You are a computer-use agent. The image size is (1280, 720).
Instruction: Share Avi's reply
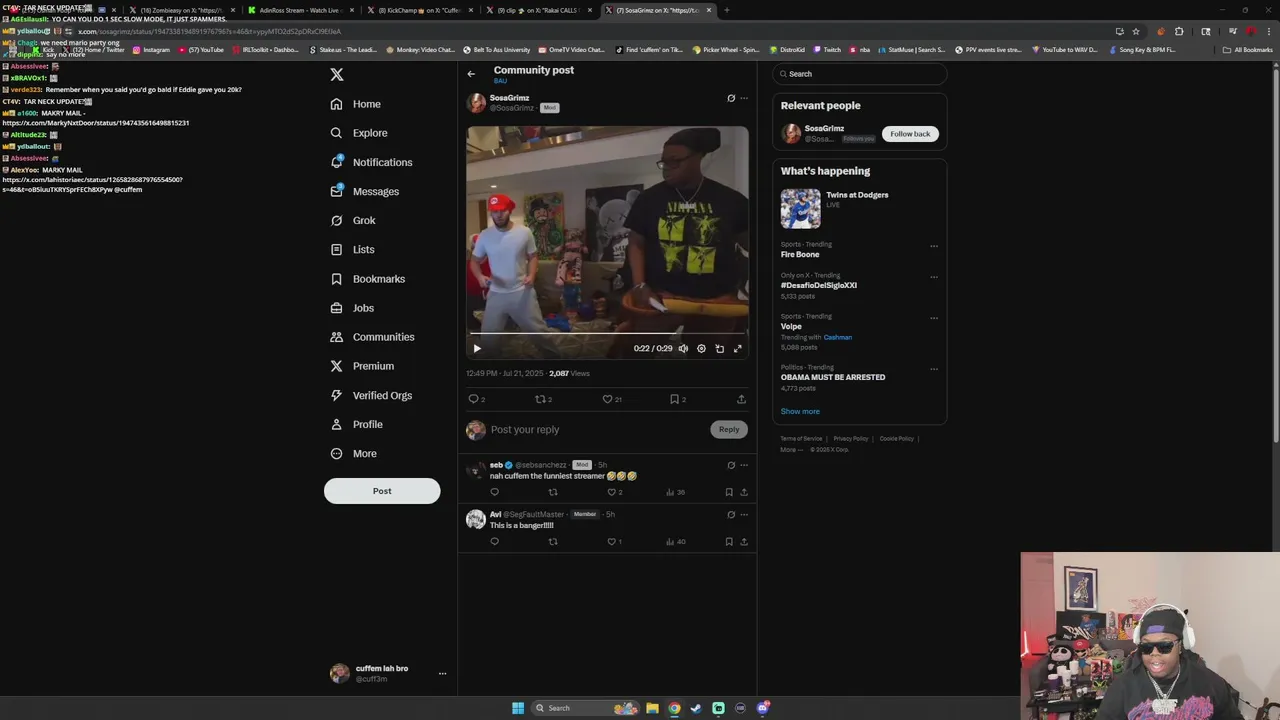coord(744,542)
